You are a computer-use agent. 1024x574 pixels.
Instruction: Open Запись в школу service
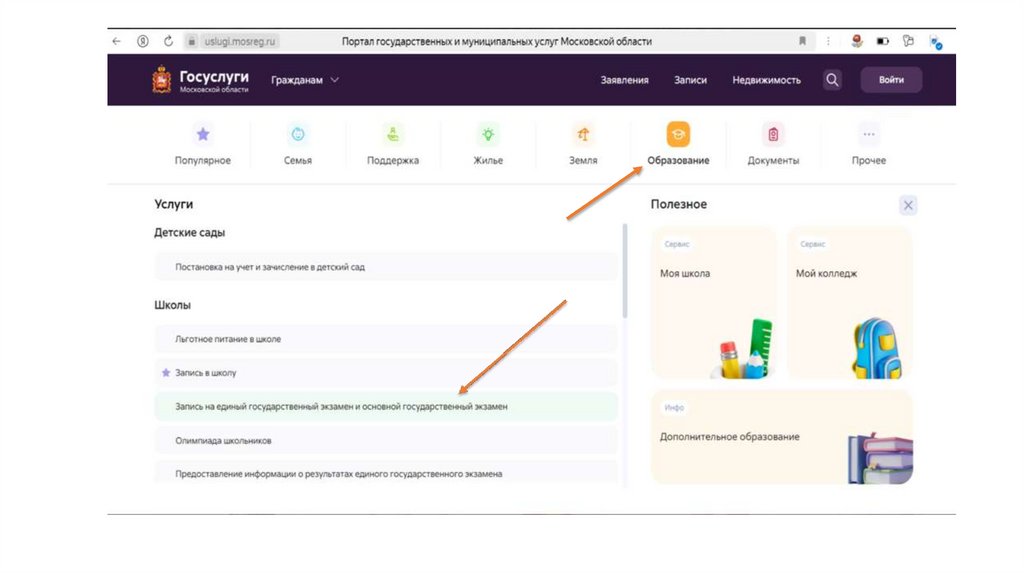tap(386, 373)
